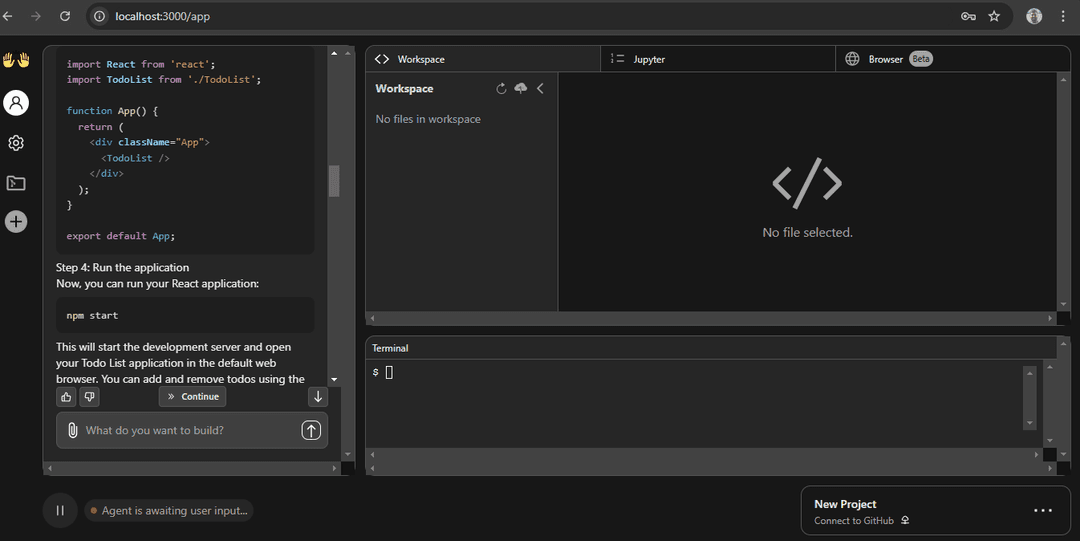This screenshot has height=541, width=1080.
Task: Click Connect to GitHub link
Action: [x=861, y=520]
